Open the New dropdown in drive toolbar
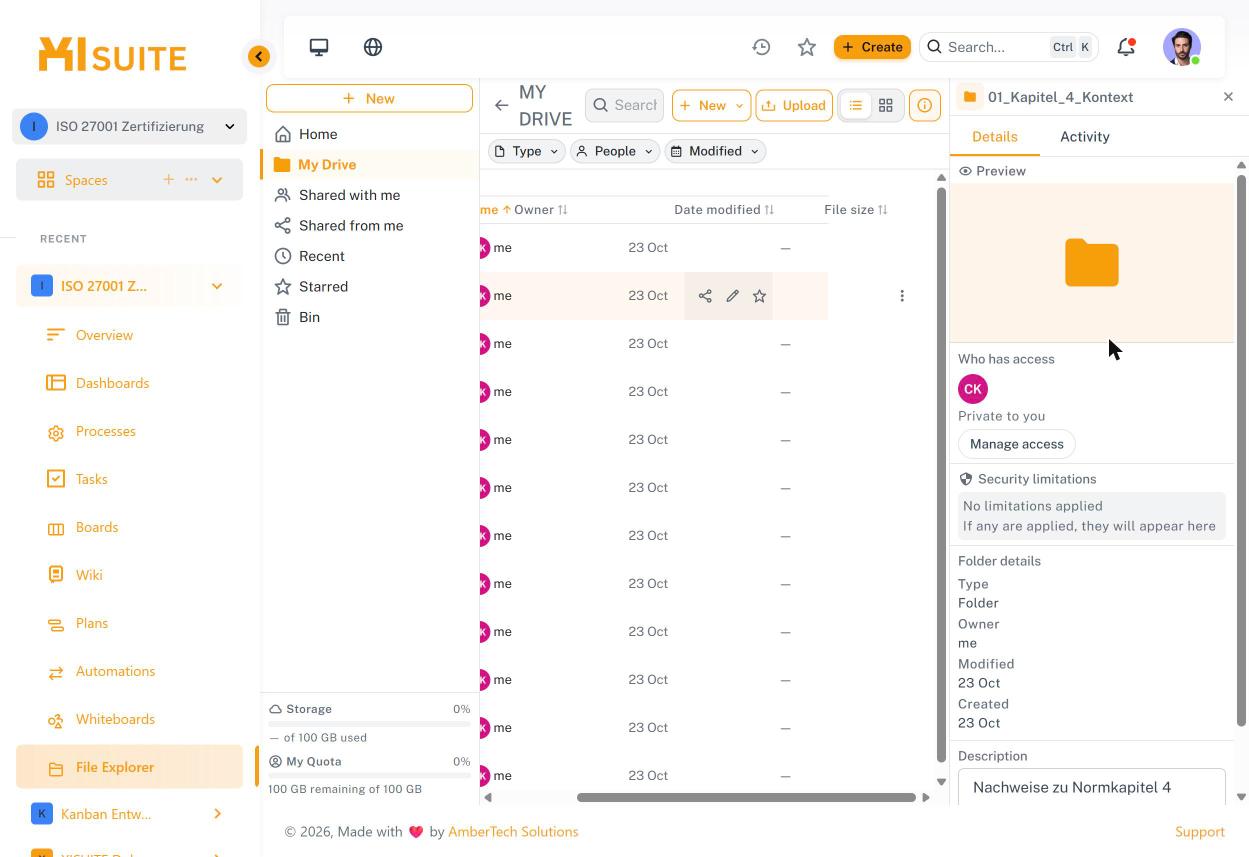Viewport: 1249px width, 857px height. pyautogui.click(x=711, y=105)
